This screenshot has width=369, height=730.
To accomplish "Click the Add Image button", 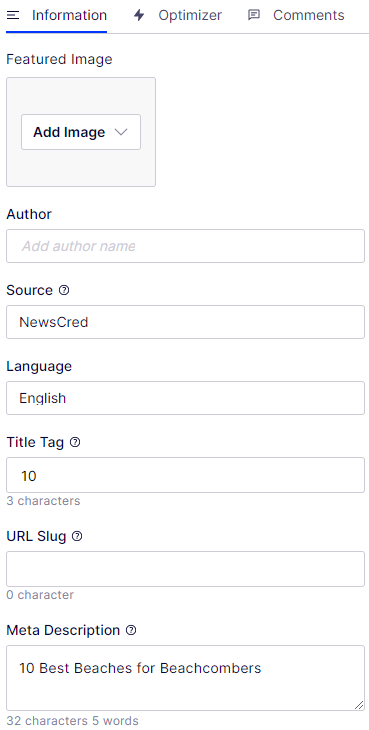I will pyautogui.click(x=81, y=132).
